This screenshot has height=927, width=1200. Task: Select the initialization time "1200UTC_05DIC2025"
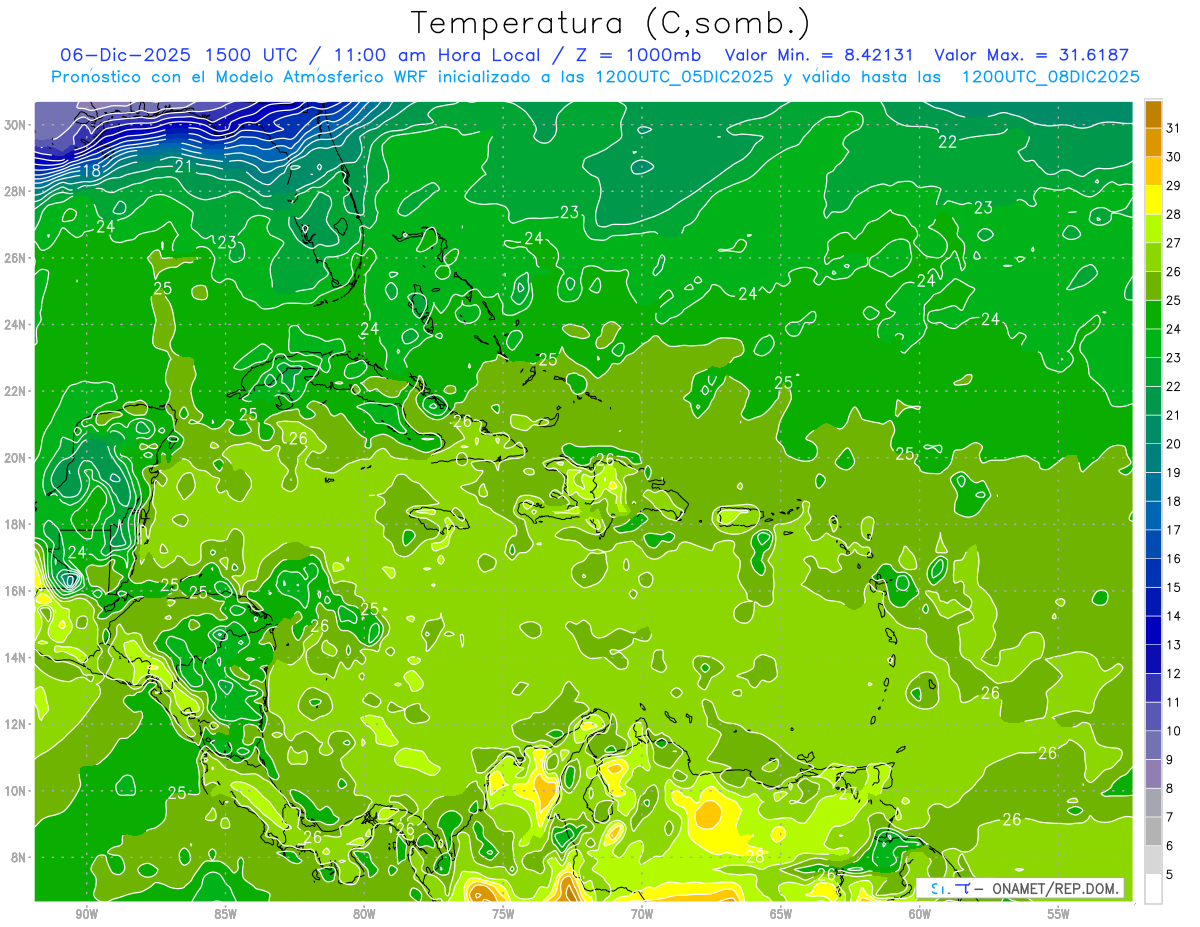click(x=686, y=77)
